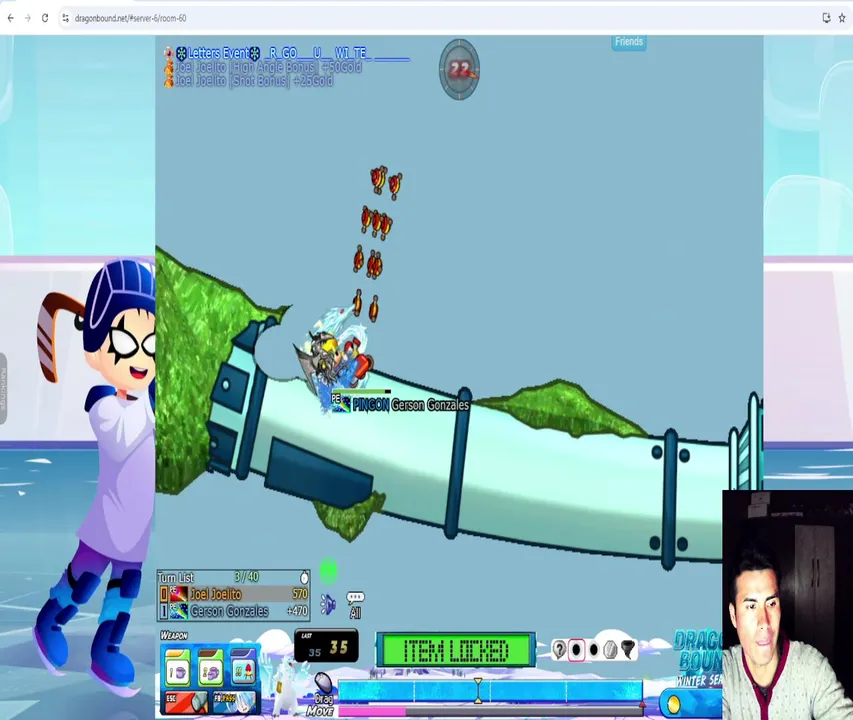Bookmark this page with the star icon
This screenshot has height=720, width=853.
tap(842, 18)
